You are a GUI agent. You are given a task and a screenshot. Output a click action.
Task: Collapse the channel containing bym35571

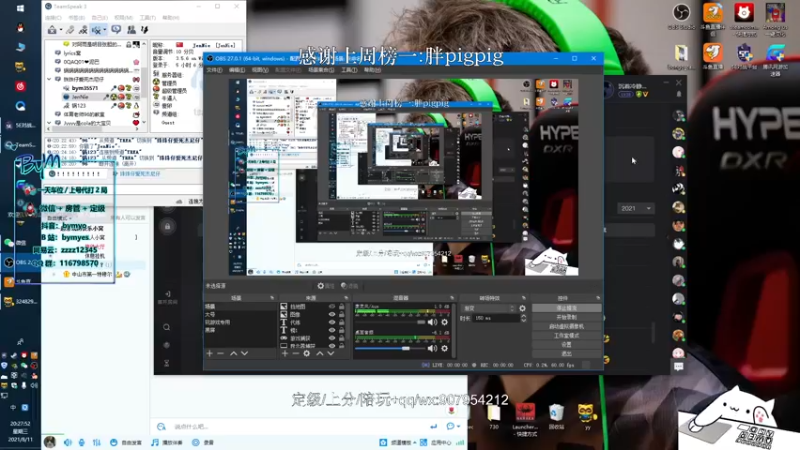tap(49, 79)
